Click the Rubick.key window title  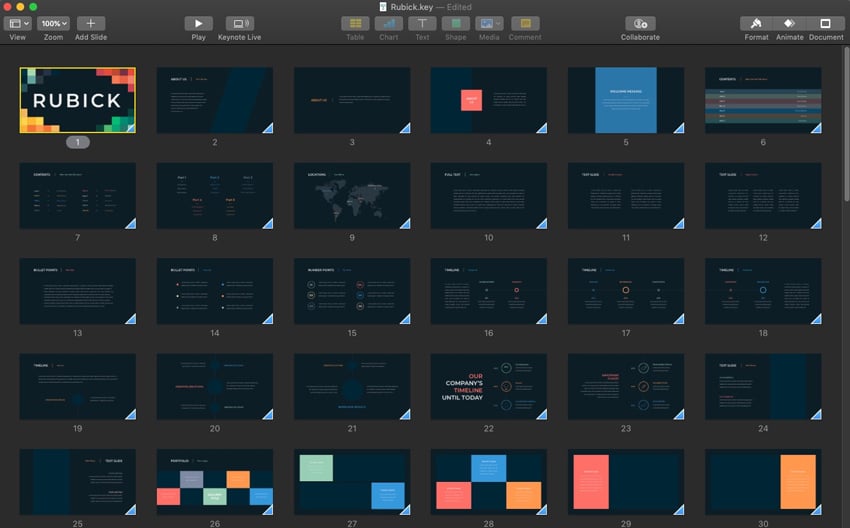(410, 7)
